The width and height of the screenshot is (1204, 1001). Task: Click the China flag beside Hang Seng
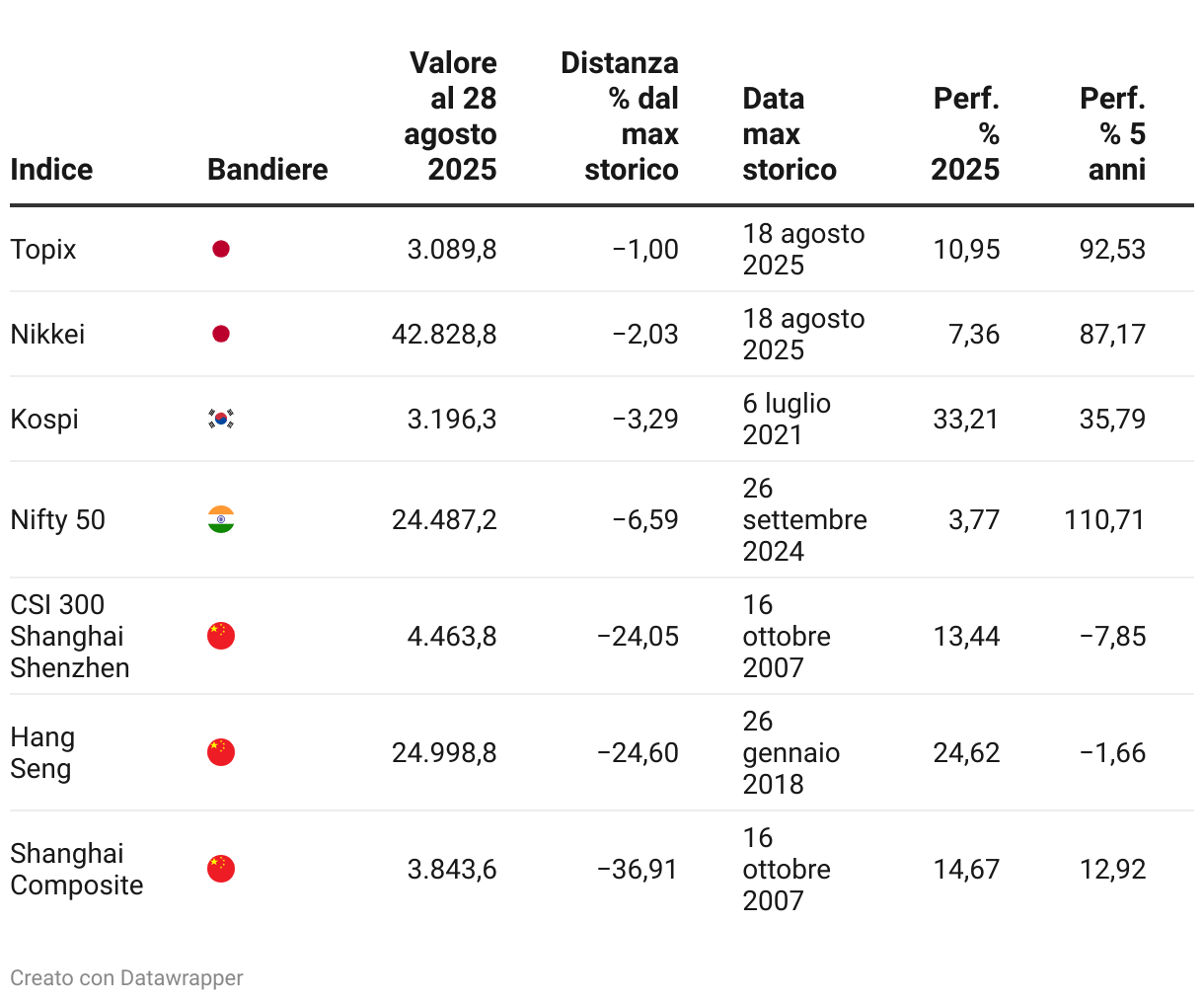point(221,752)
